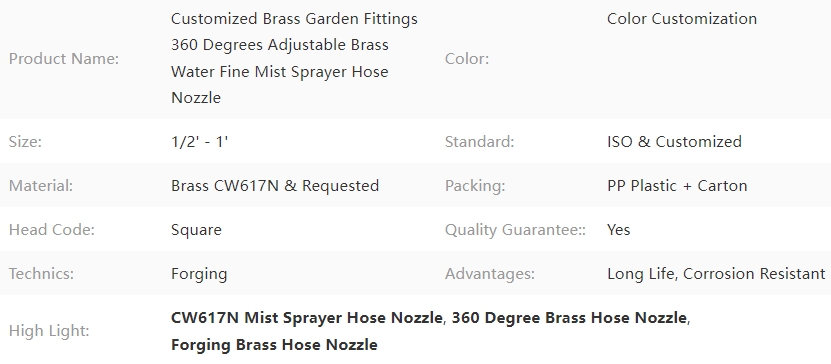Click the Material label

pos(41,186)
